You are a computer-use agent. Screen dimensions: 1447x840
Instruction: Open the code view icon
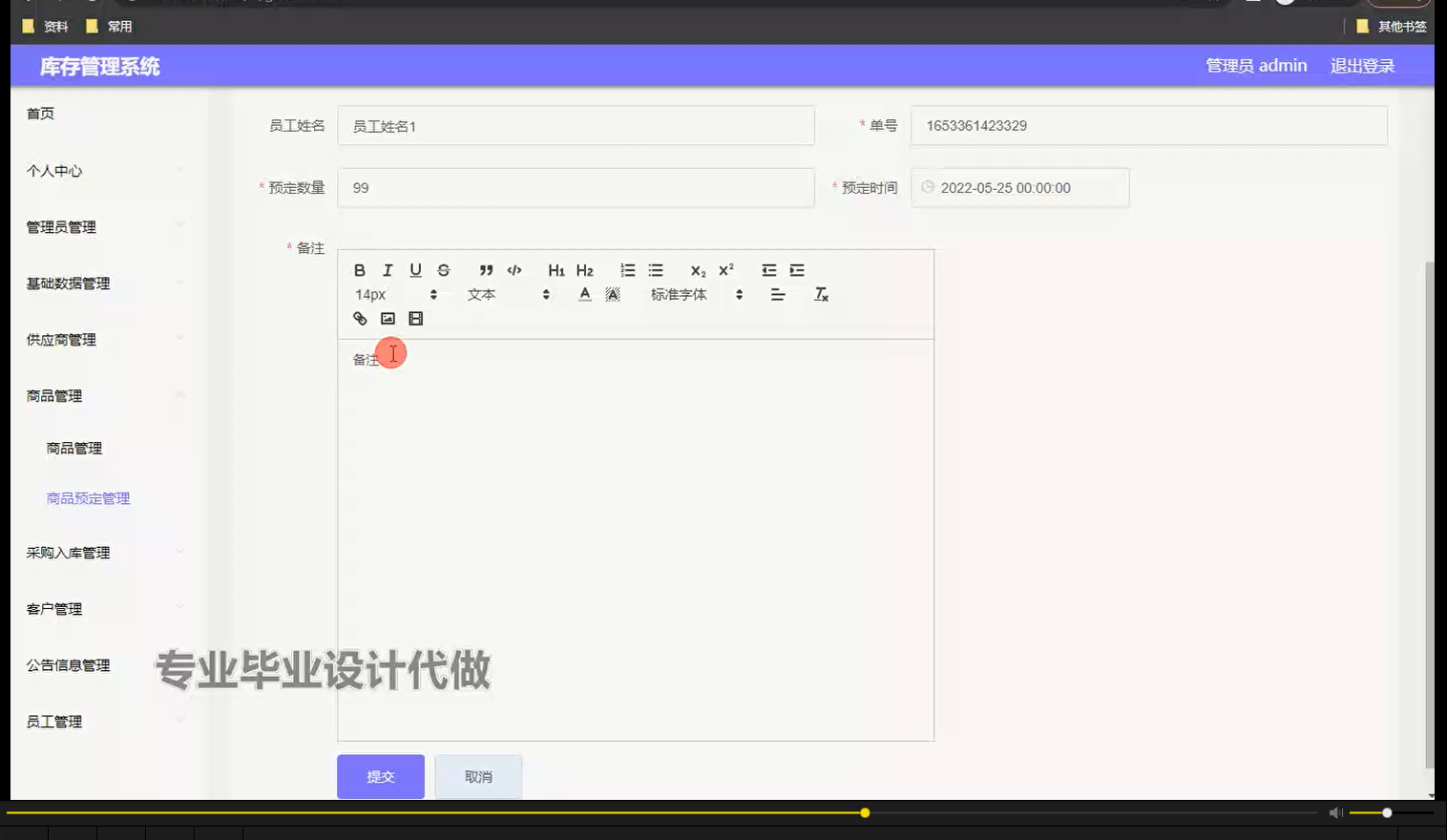514,270
